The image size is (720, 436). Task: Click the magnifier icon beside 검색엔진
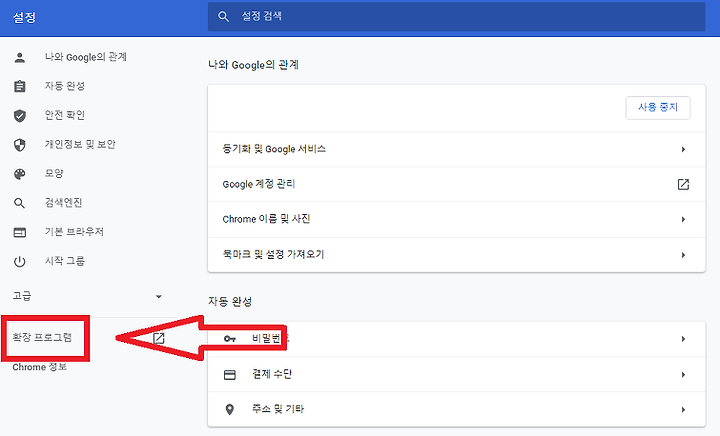(x=19, y=203)
